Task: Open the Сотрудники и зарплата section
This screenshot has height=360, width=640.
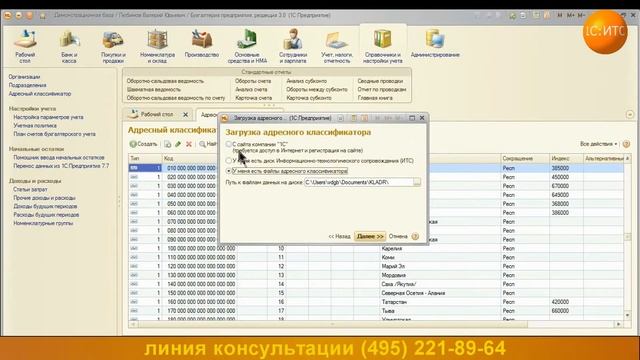Action: click(x=293, y=46)
